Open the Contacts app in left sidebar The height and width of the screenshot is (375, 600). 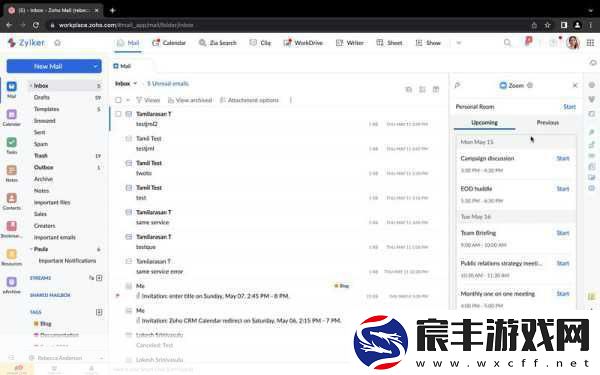[x=11, y=201]
